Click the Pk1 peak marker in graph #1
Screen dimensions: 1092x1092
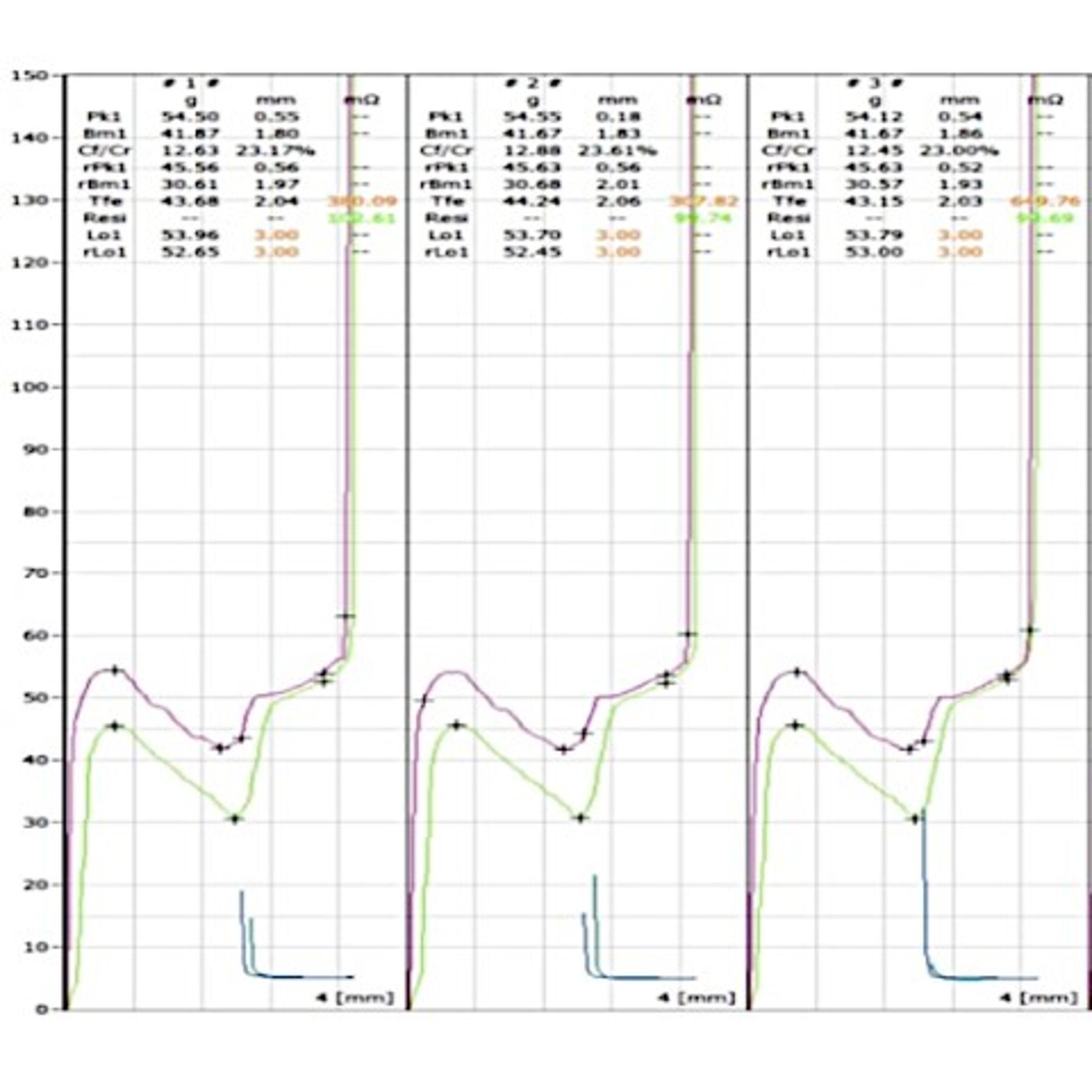(x=115, y=670)
